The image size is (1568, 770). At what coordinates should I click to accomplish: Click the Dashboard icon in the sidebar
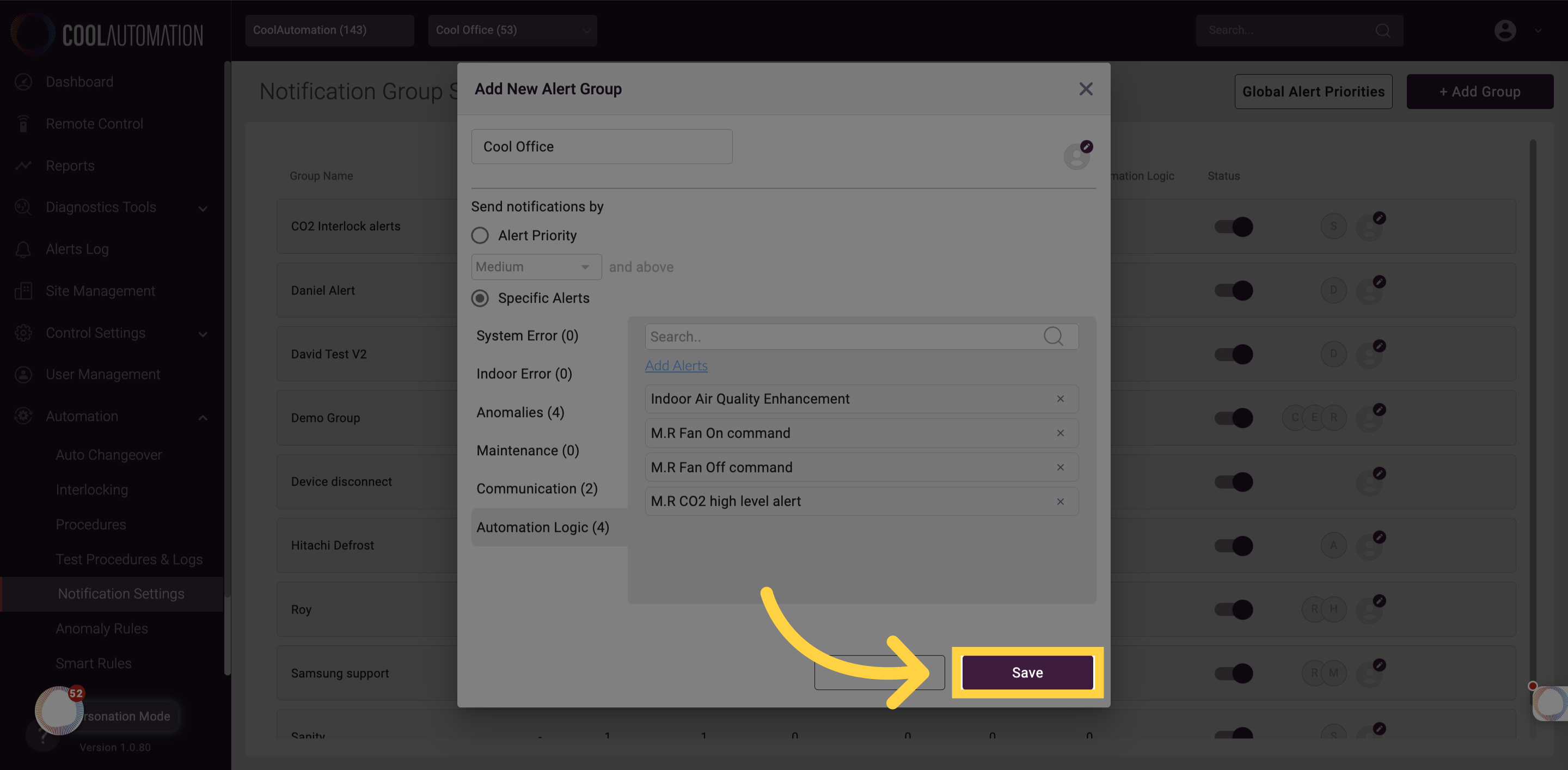(23, 82)
